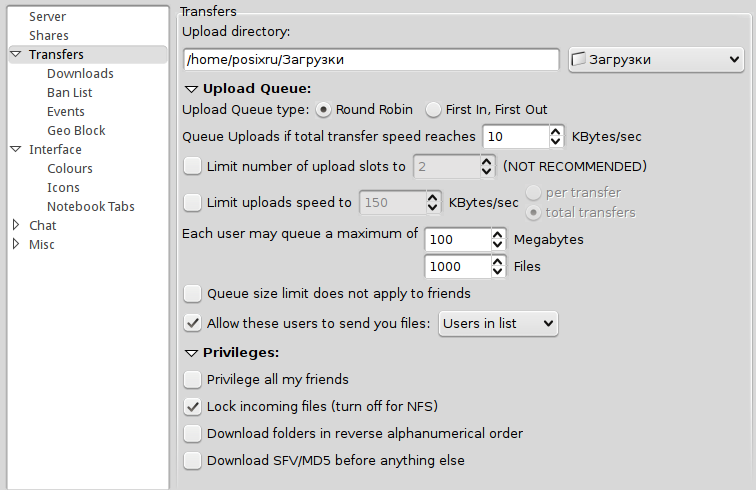Select the Transfers tree item
The width and height of the screenshot is (756, 490).
click(56, 54)
